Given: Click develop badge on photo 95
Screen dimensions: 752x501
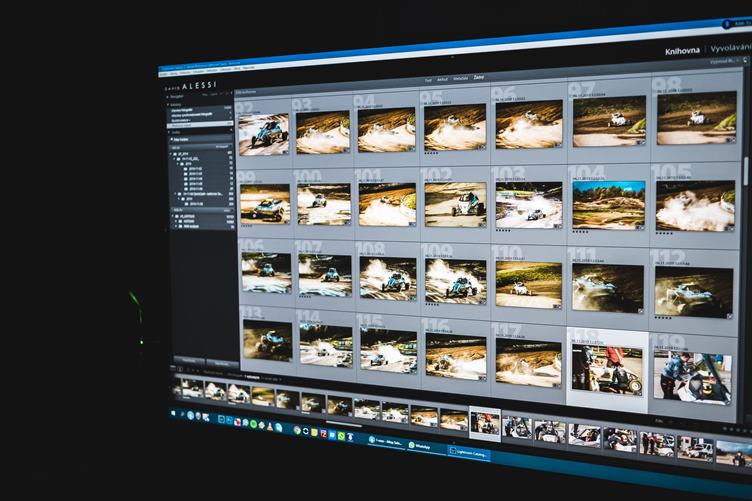Looking at the screenshot, I should [482, 147].
